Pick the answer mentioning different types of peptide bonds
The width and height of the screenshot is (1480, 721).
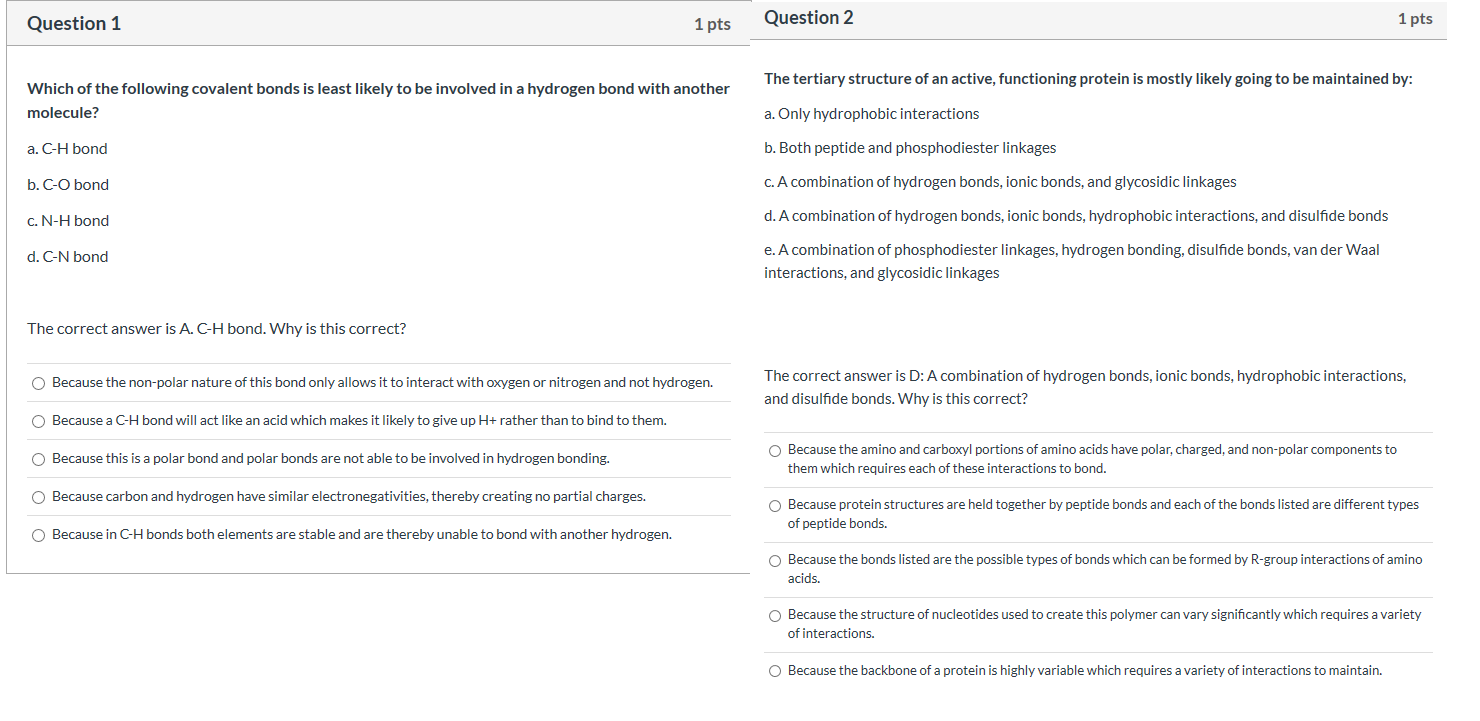[775, 505]
